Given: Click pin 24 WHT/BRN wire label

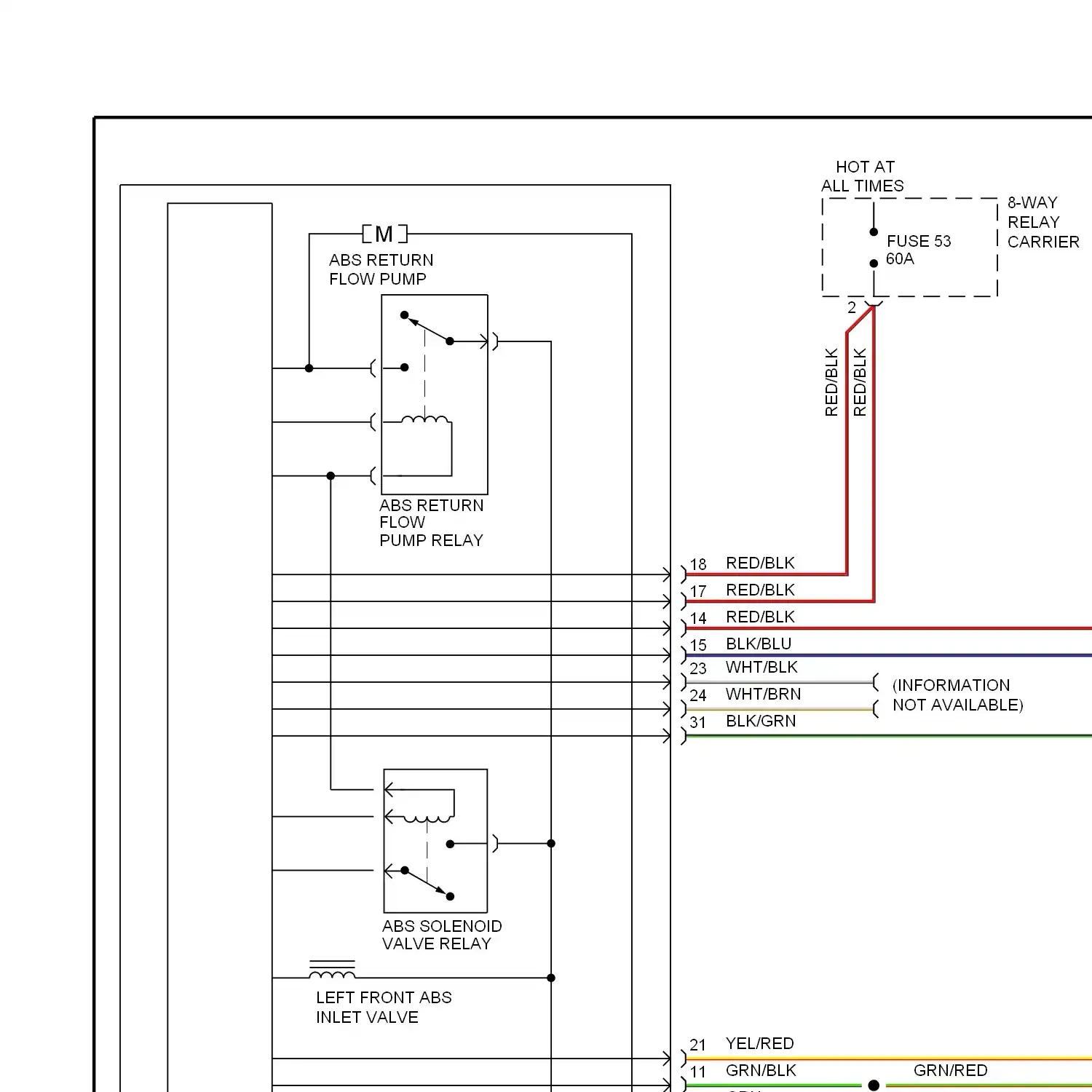Looking at the screenshot, I should click(x=763, y=694).
